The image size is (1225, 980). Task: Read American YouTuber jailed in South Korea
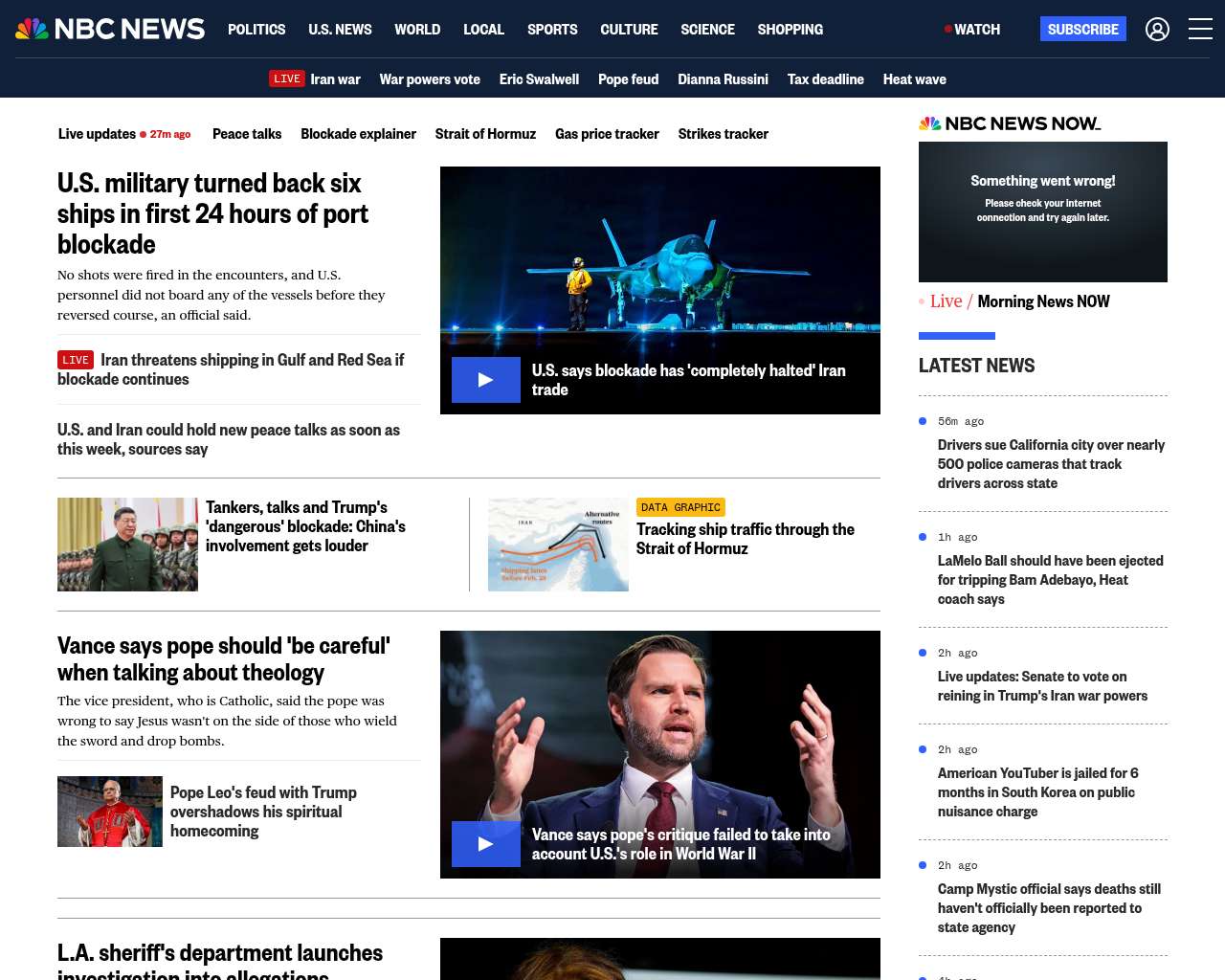point(1037,792)
